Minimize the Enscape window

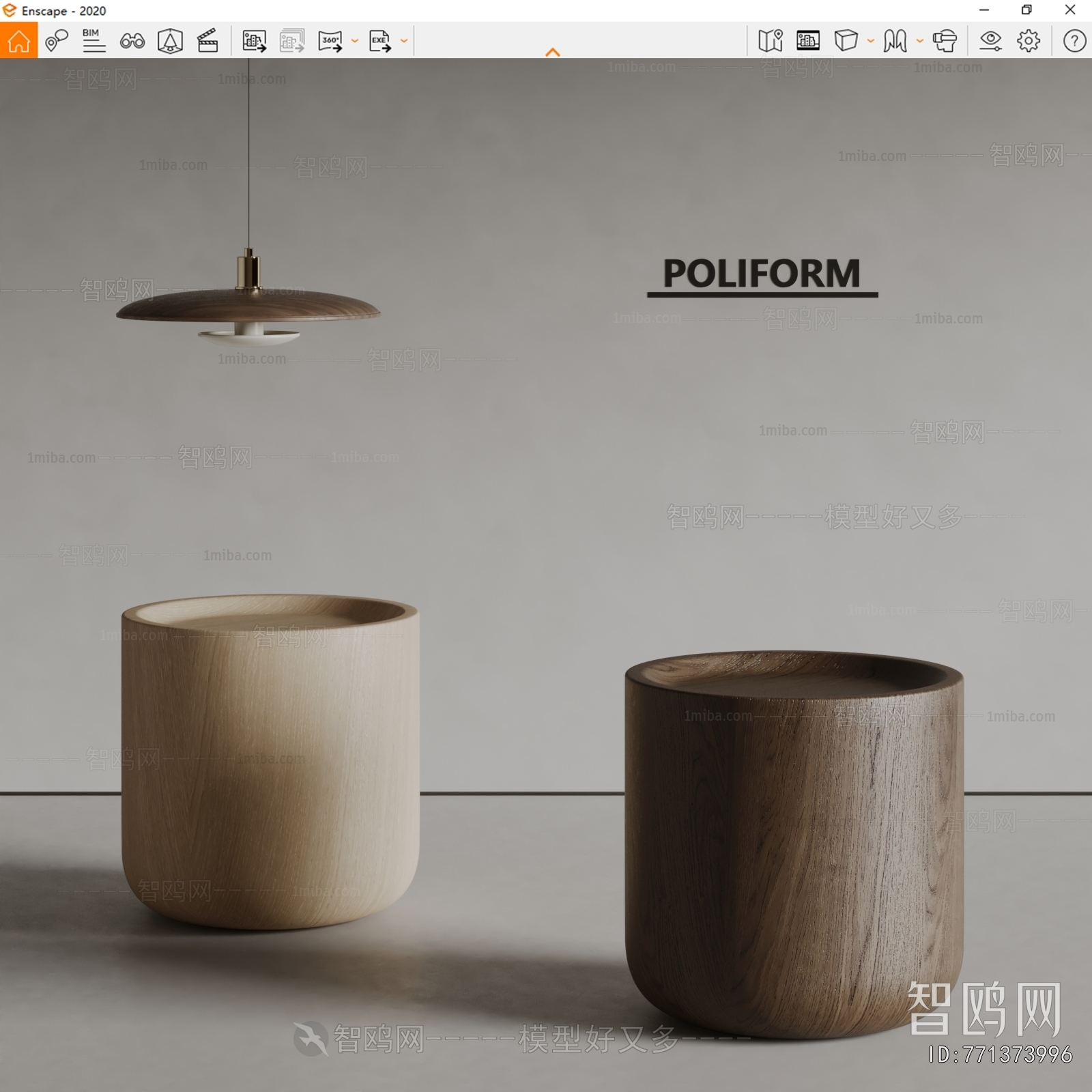pyautogui.click(x=983, y=10)
